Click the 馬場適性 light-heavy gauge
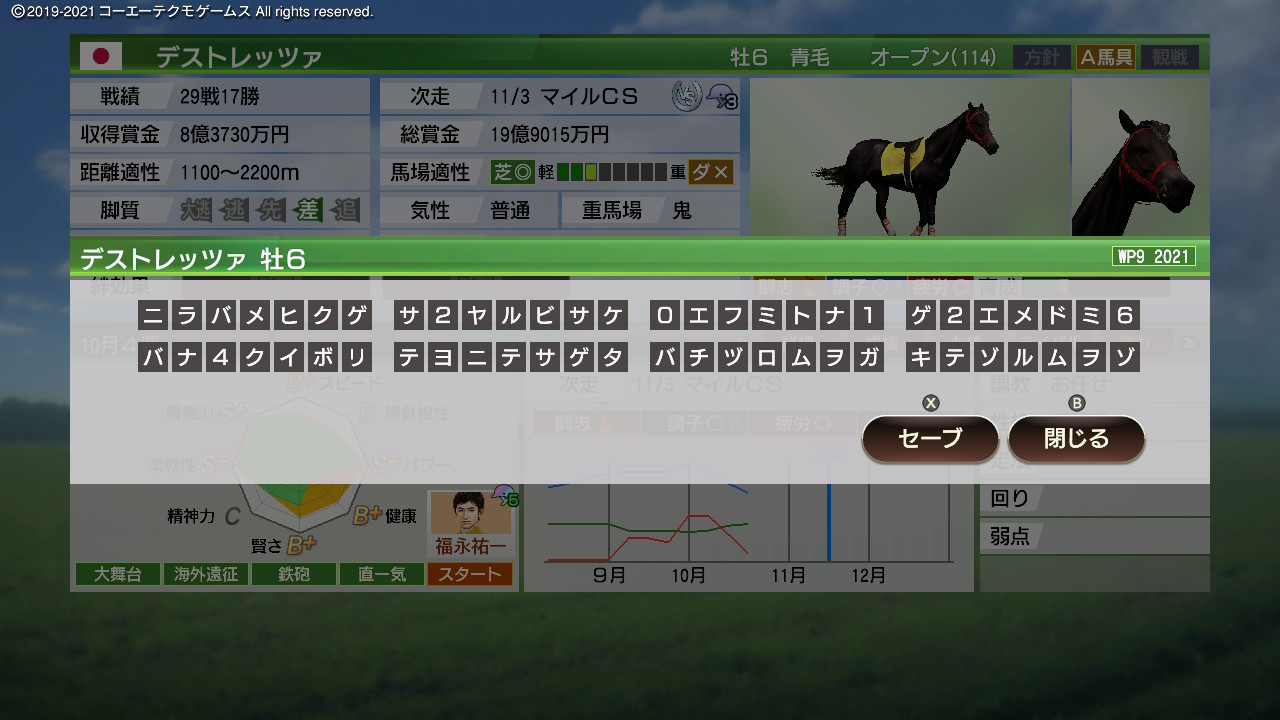 (x=611, y=172)
